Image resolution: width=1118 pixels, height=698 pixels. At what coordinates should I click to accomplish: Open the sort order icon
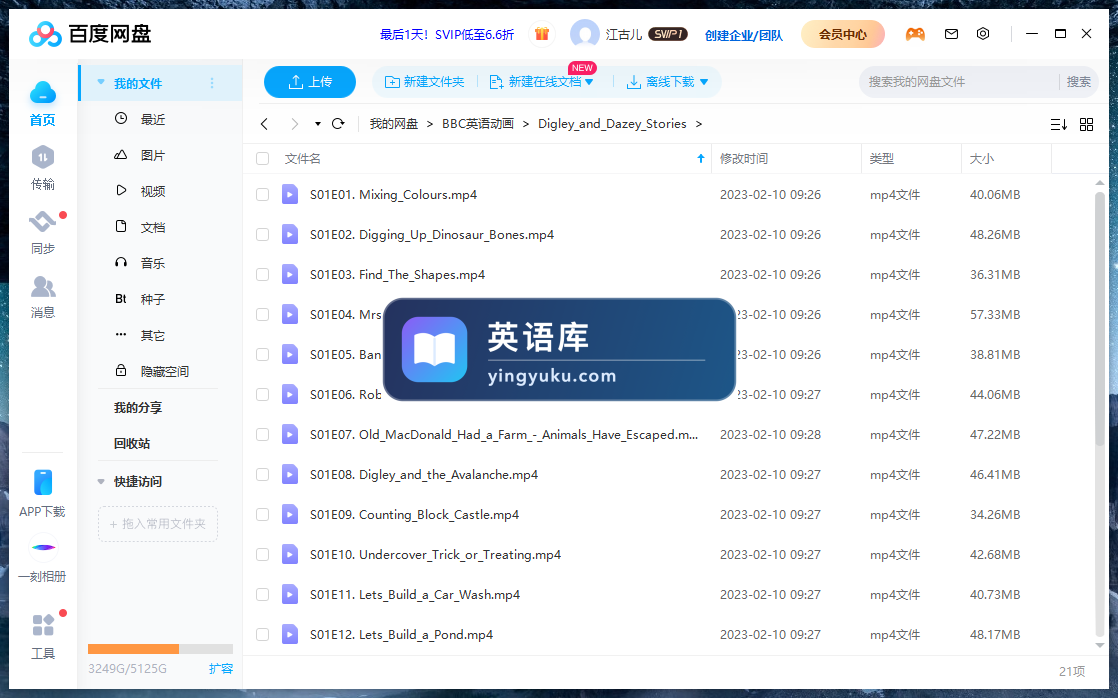(1059, 125)
